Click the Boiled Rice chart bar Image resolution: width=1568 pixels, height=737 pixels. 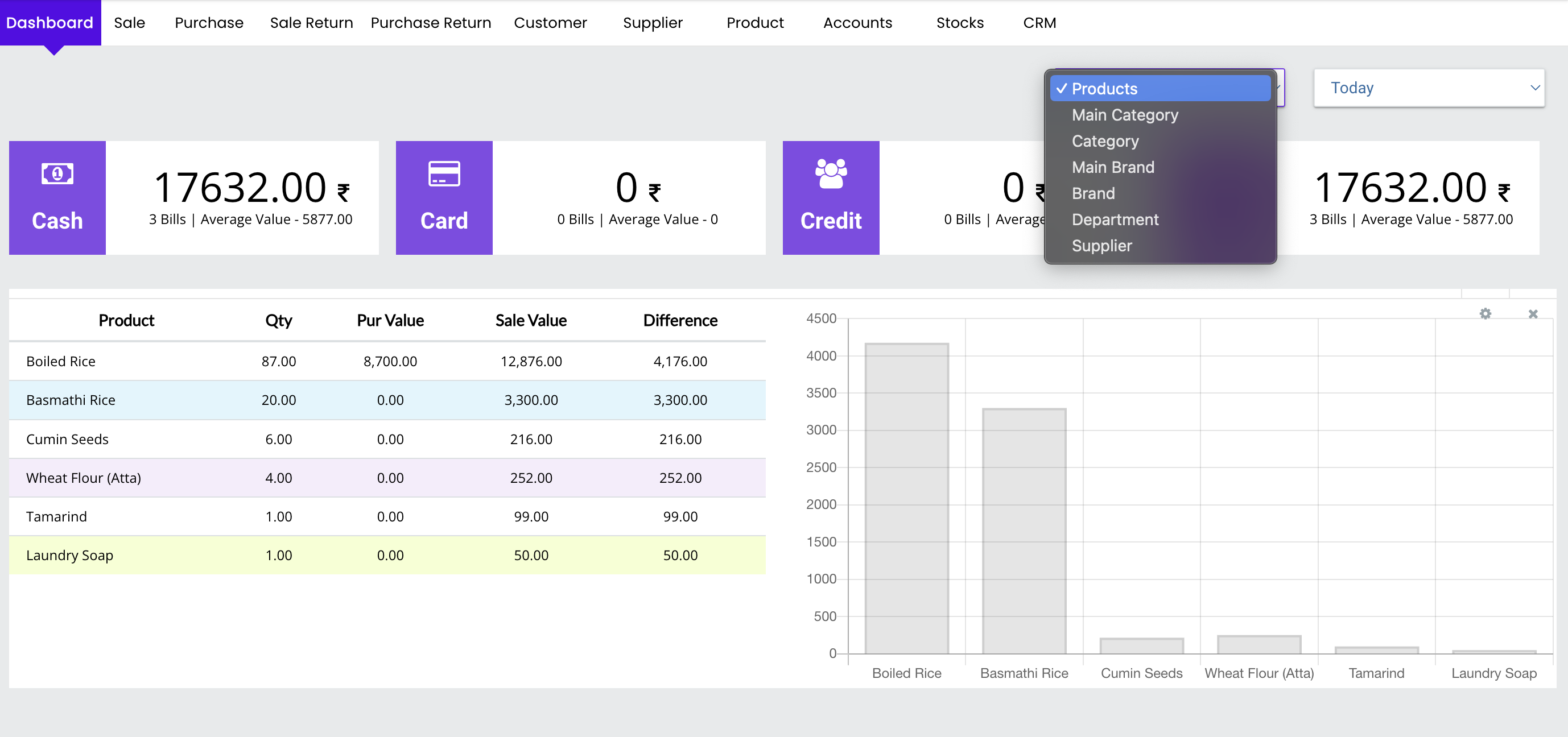(906, 499)
